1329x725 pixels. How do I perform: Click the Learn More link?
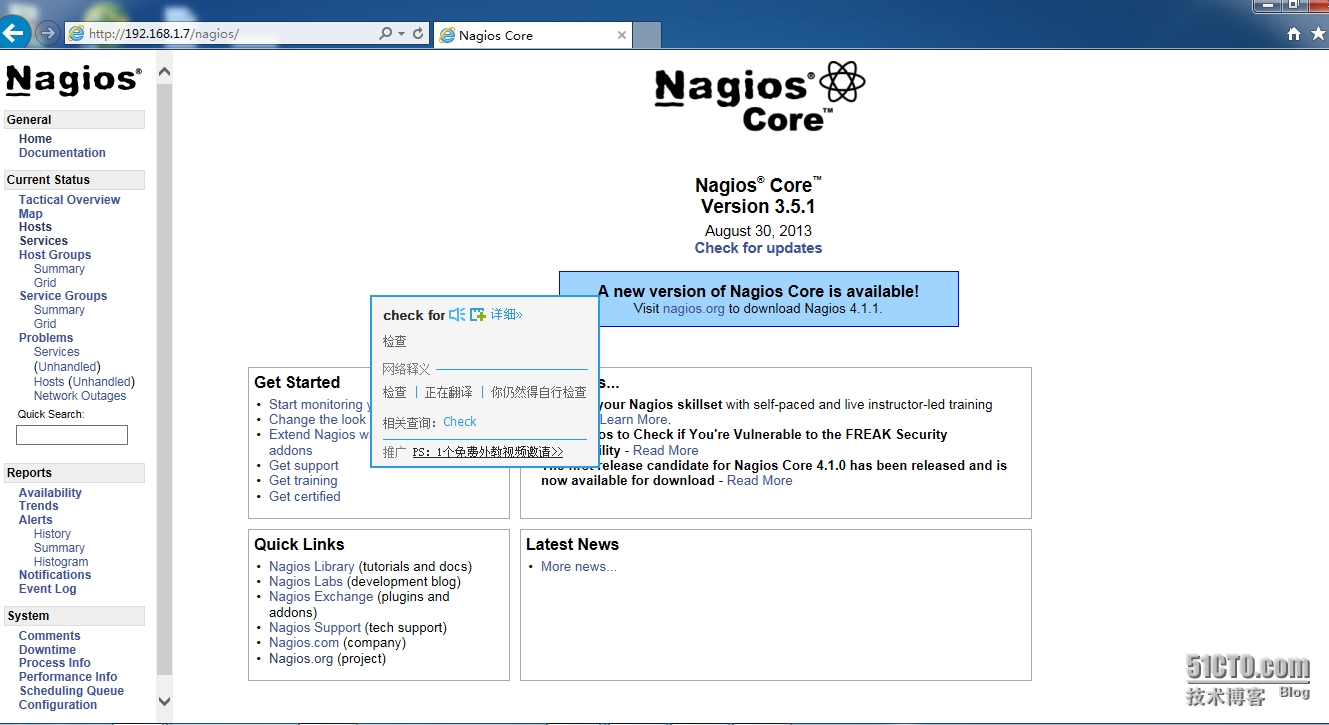coord(635,420)
